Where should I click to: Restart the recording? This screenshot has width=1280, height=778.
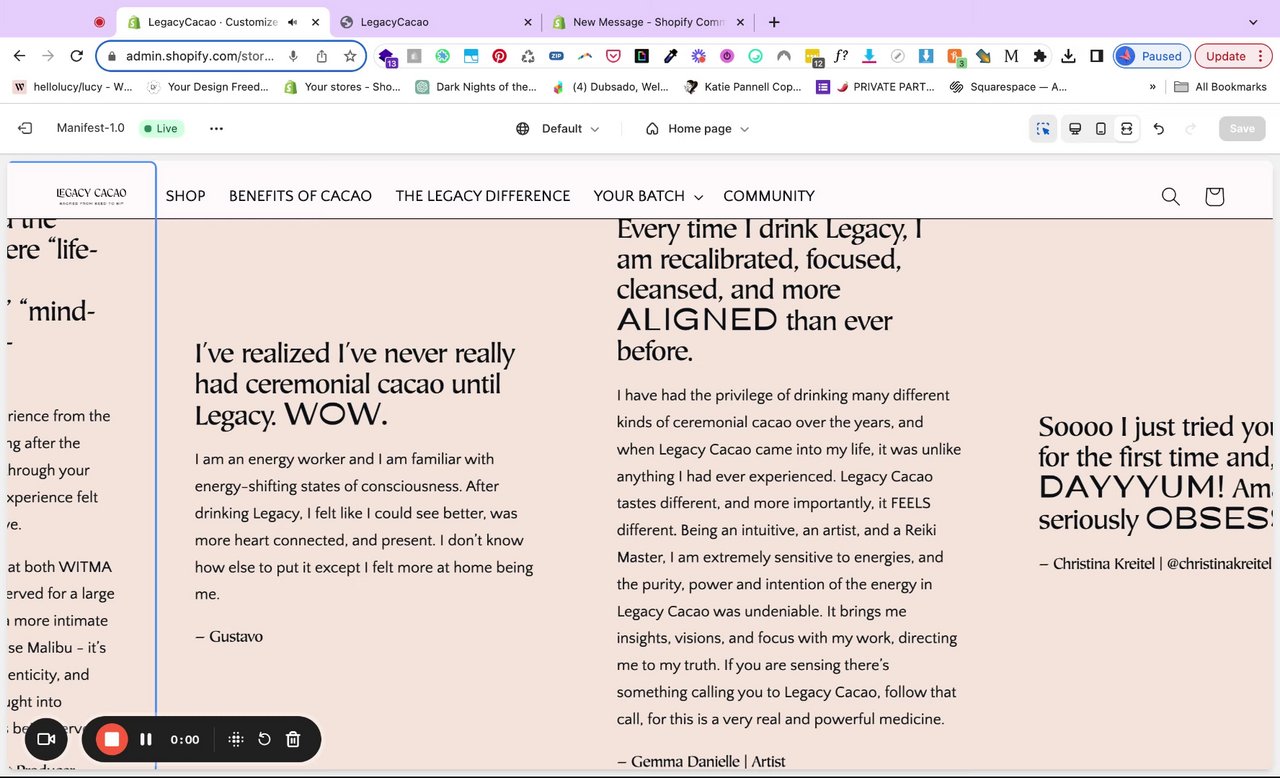click(264, 739)
